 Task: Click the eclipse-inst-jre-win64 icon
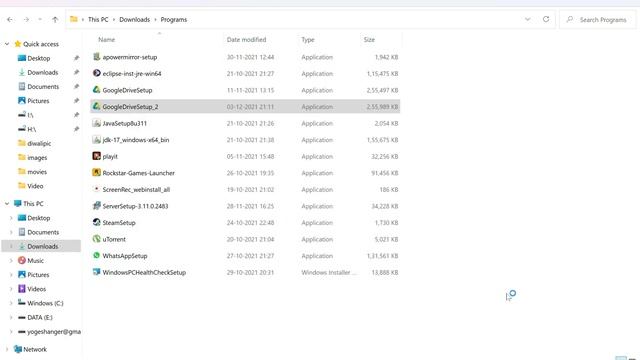(96, 73)
